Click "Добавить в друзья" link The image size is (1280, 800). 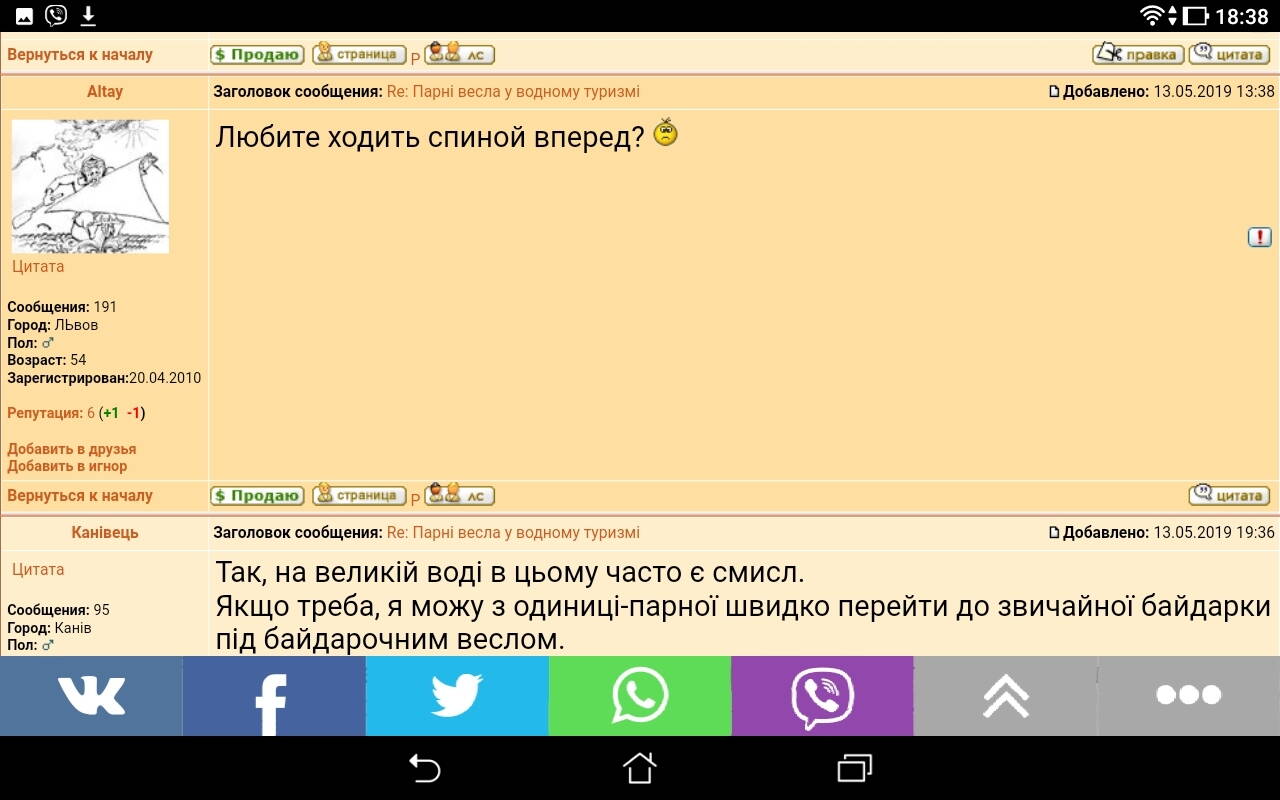(x=72, y=449)
